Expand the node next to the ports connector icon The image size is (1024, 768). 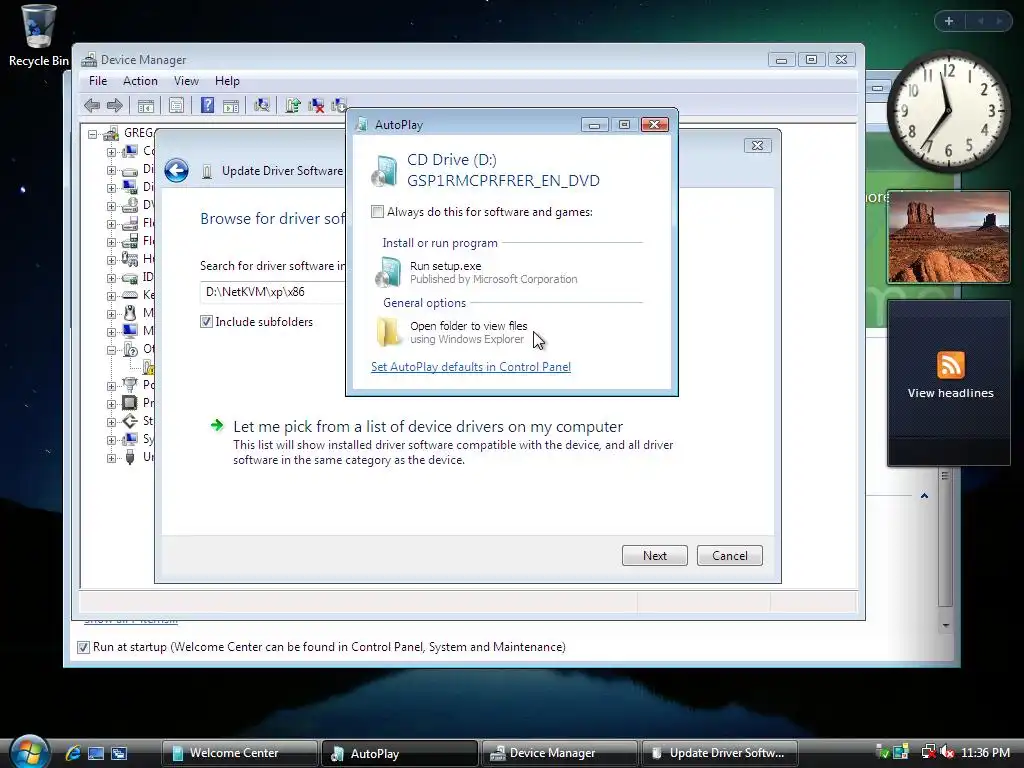click(111, 386)
